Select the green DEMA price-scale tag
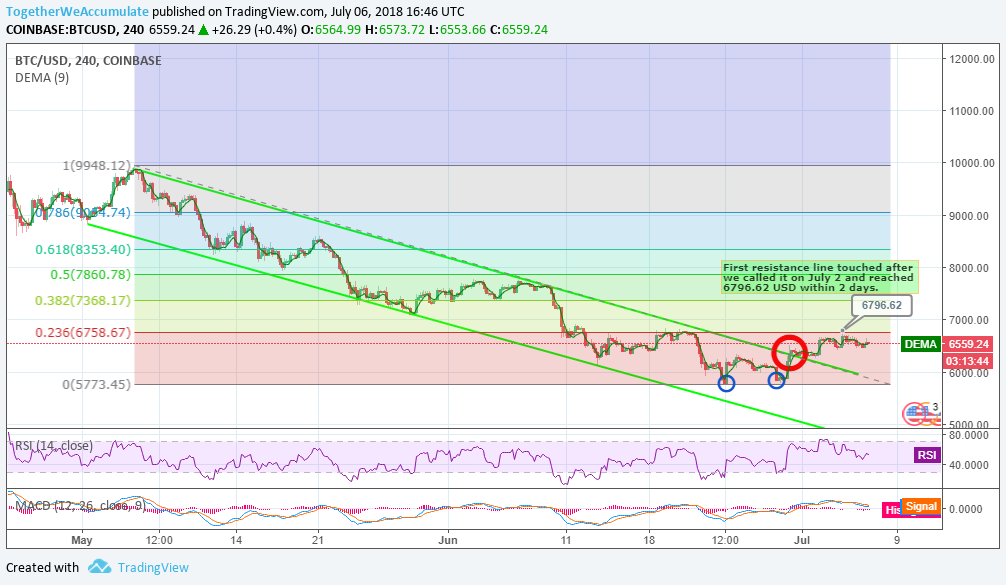This screenshot has width=1006, height=585. 921,344
